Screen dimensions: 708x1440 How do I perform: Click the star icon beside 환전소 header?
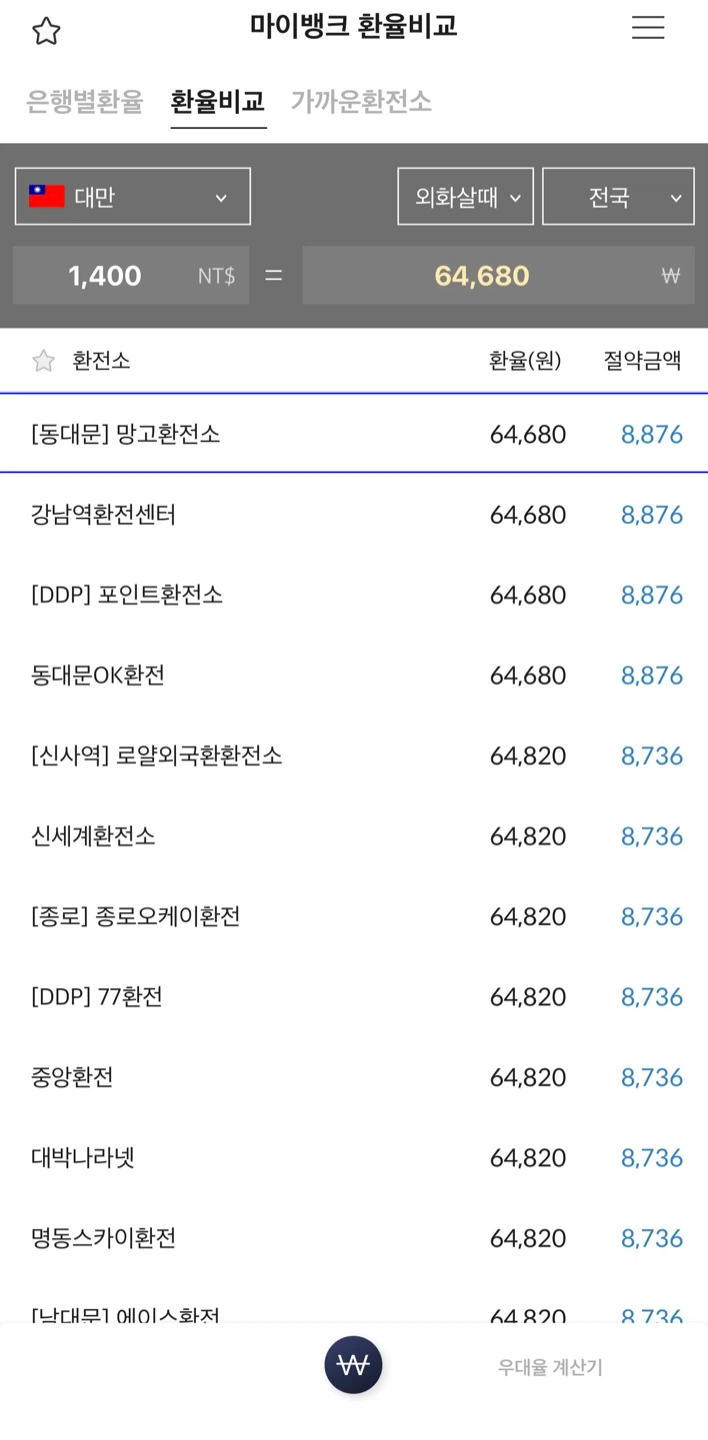click(42, 360)
